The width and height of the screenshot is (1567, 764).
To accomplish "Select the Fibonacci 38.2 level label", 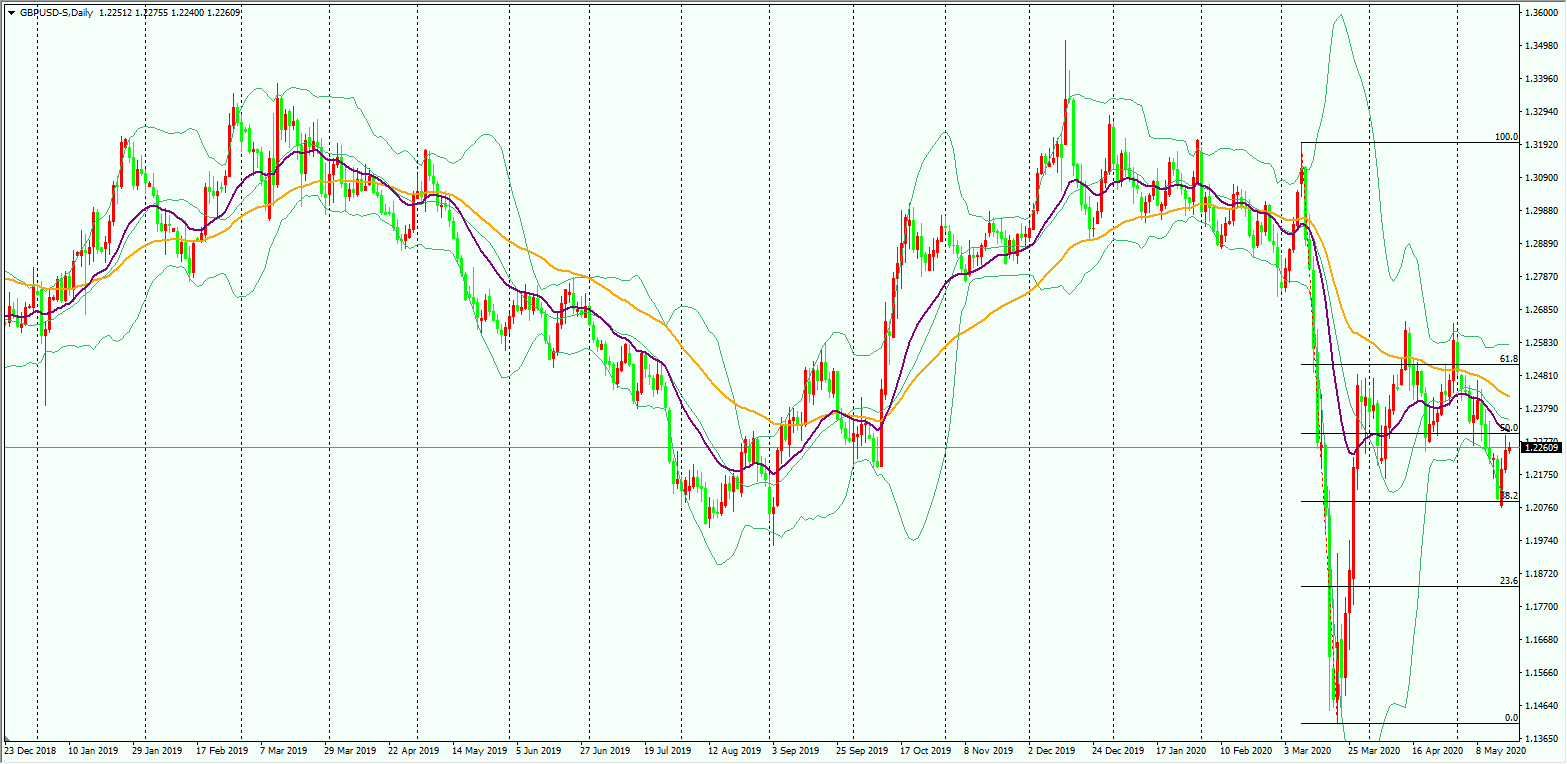I will [x=1509, y=496].
